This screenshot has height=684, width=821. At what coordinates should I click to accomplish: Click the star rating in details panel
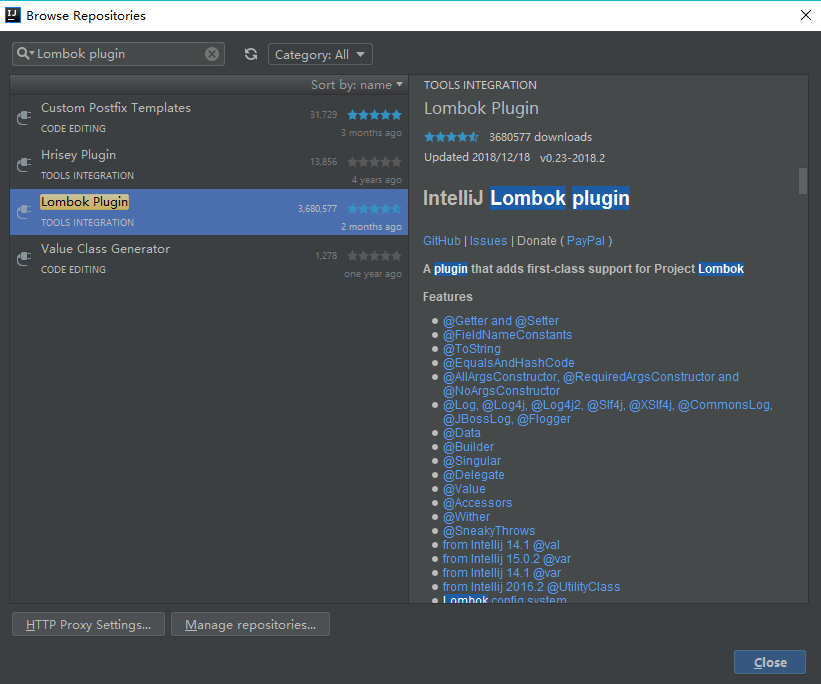coord(451,137)
